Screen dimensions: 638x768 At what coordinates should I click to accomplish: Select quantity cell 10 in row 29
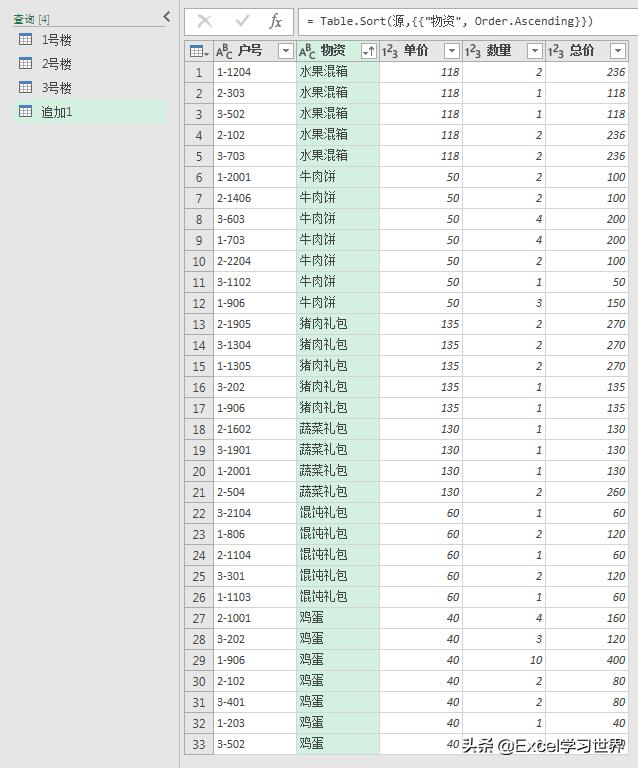[504, 660]
